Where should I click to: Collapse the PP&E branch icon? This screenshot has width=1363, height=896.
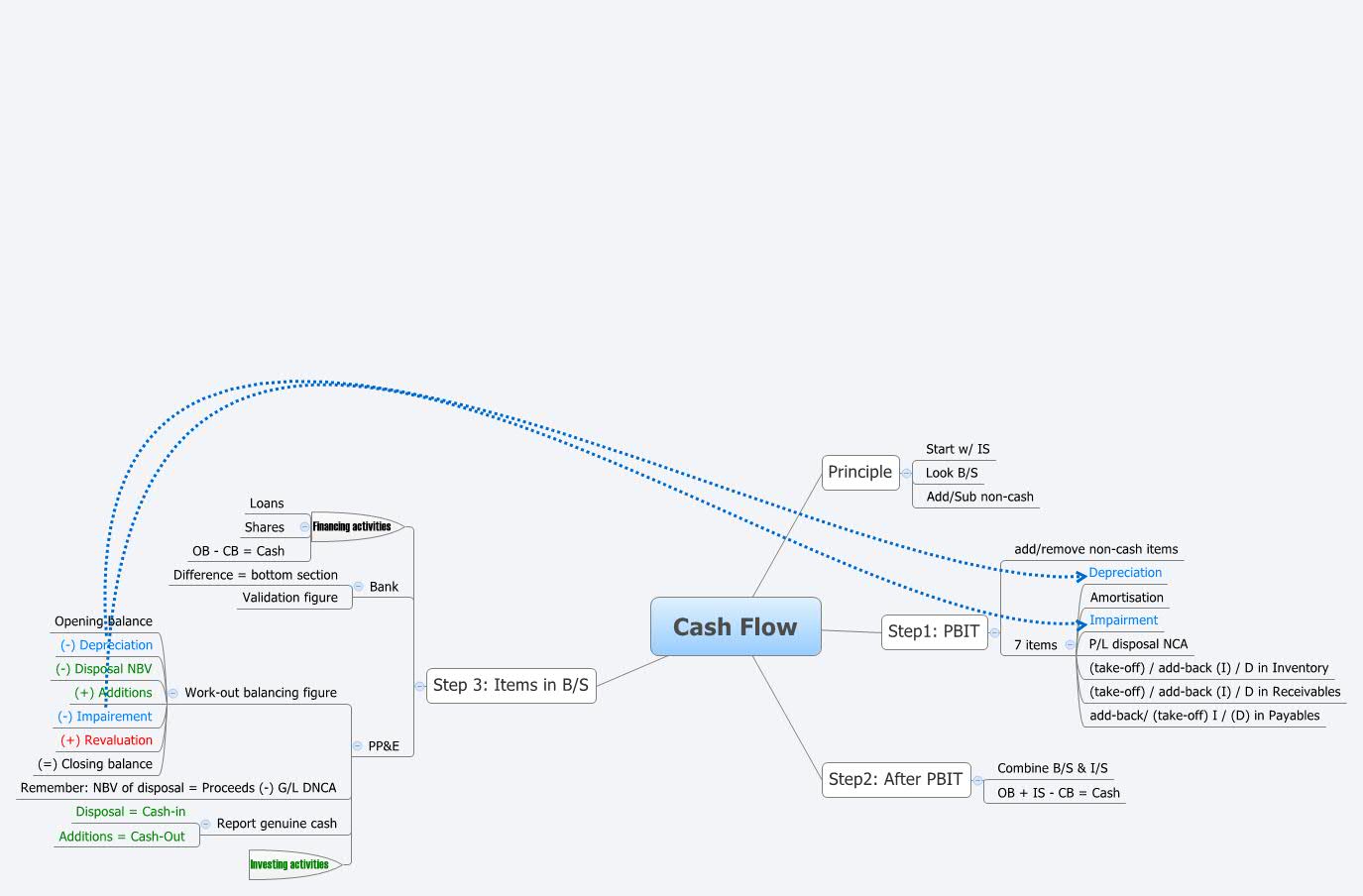point(357,746)
